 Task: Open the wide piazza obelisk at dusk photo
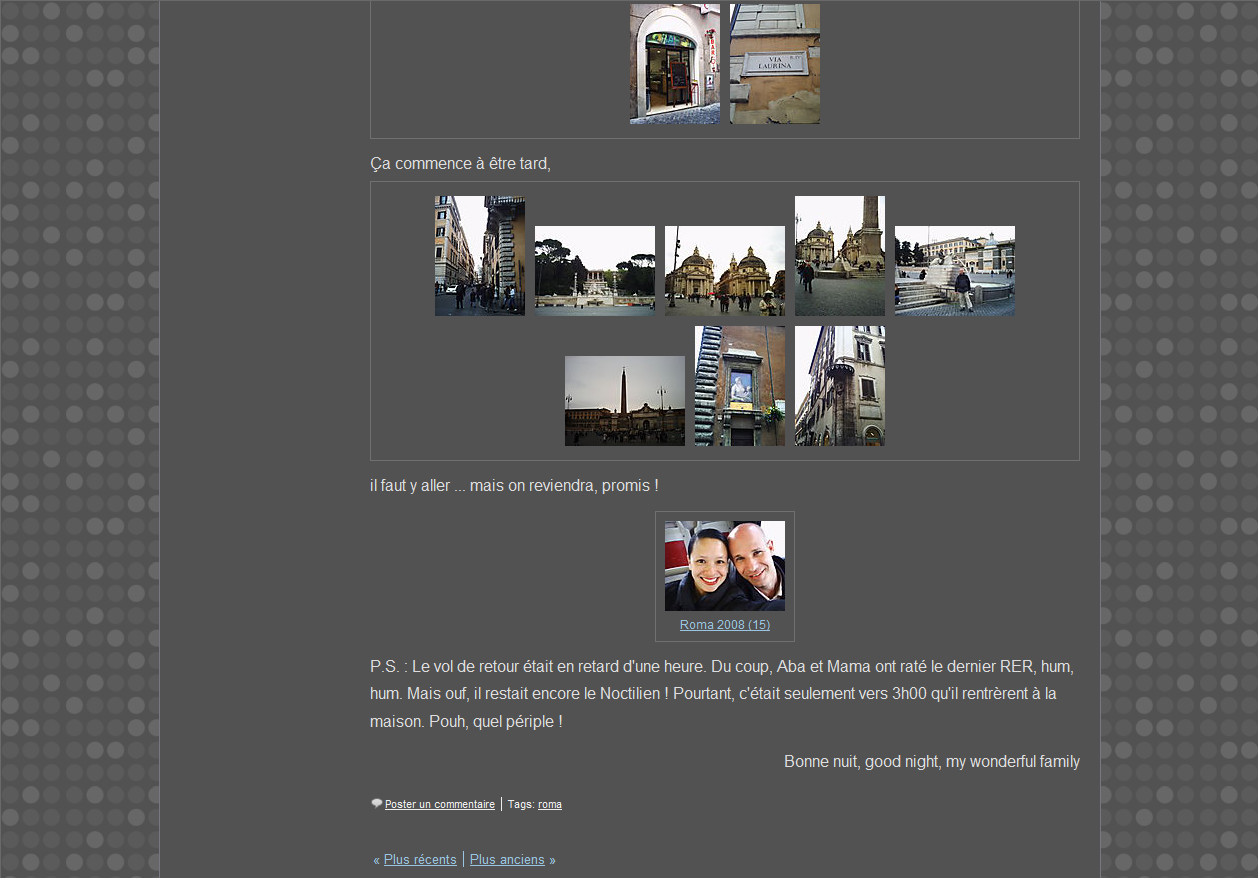click(x=624, y=401)
